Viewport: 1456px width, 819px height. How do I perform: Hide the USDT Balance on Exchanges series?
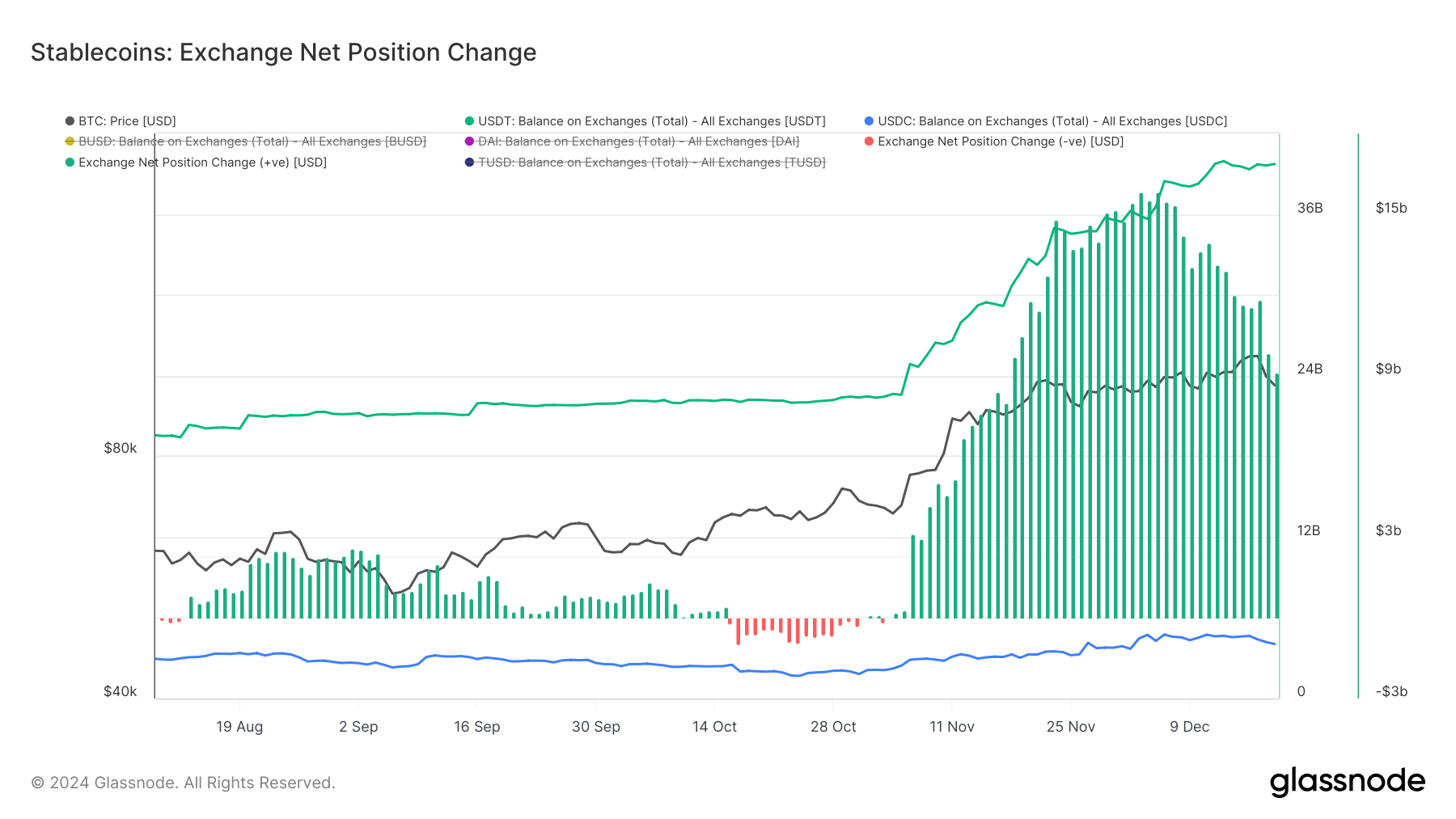coord(651,121)
